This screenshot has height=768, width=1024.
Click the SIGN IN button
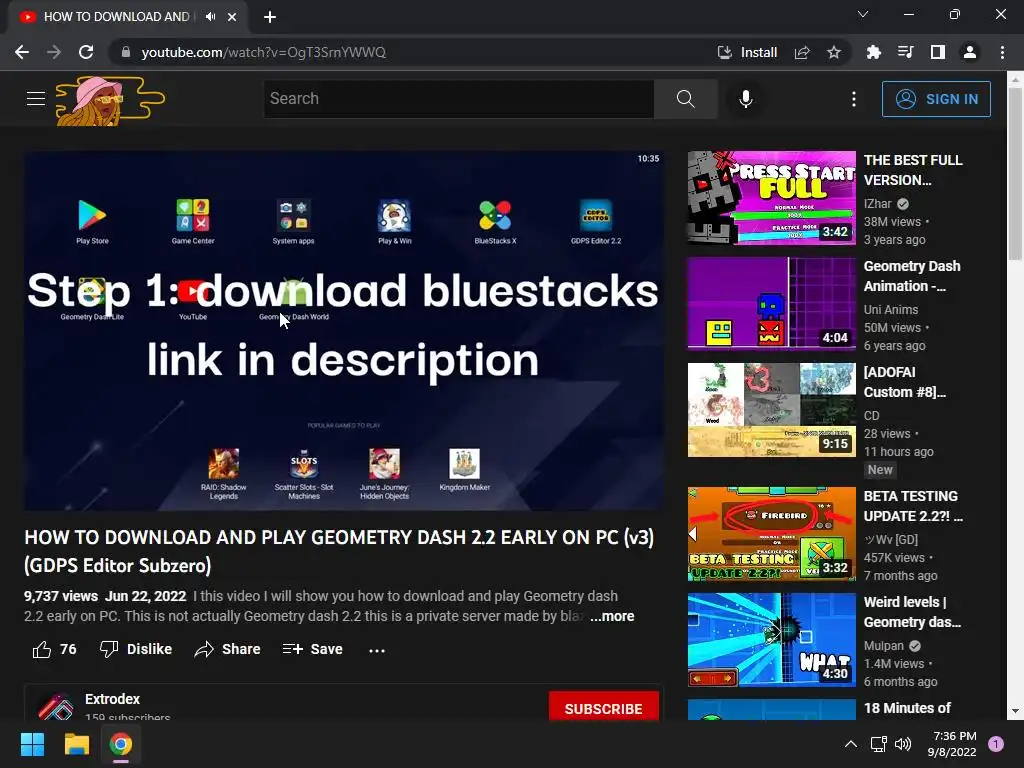coord(936,99)
